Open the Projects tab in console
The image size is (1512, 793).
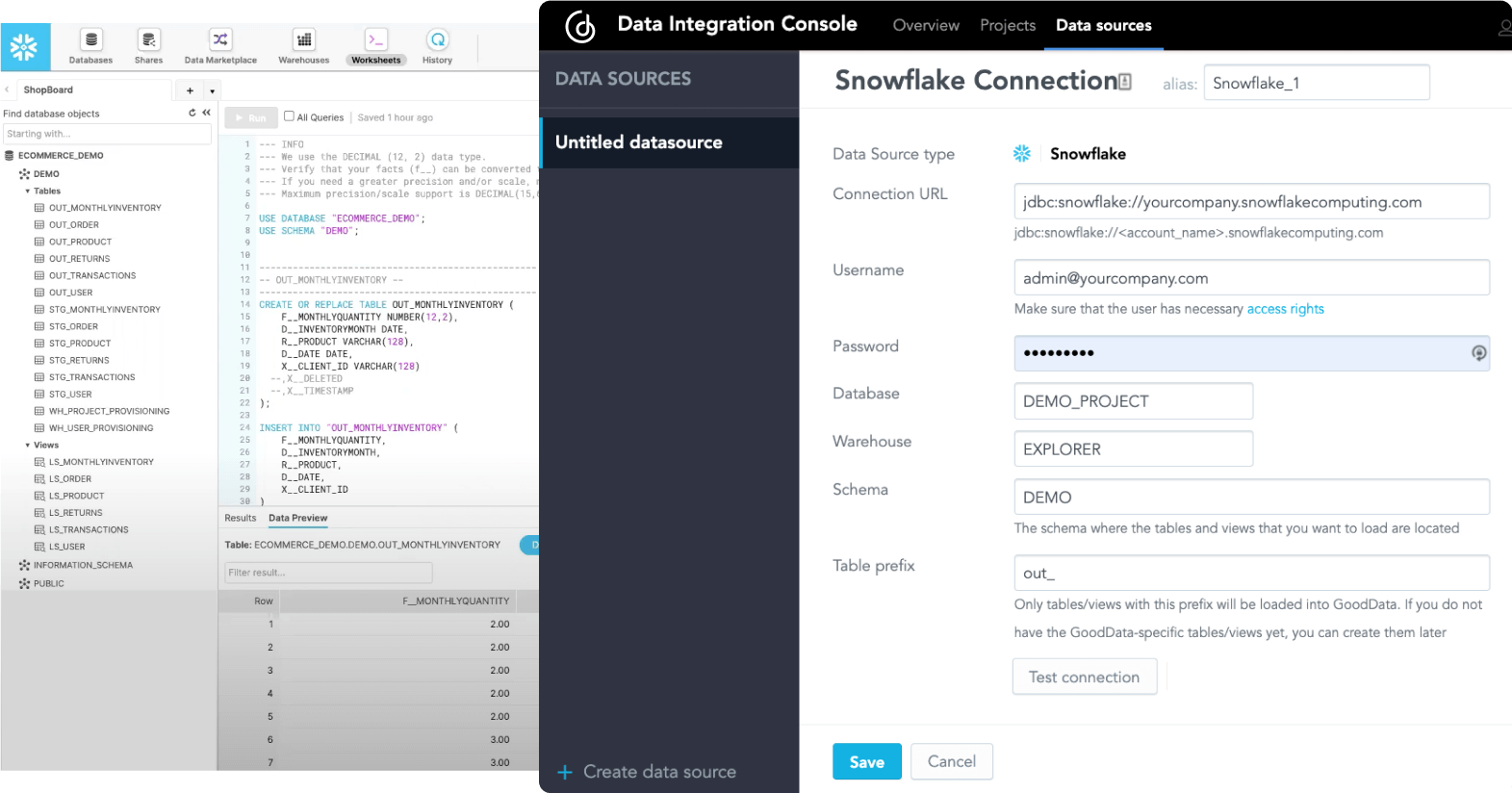coord(1008,25)
